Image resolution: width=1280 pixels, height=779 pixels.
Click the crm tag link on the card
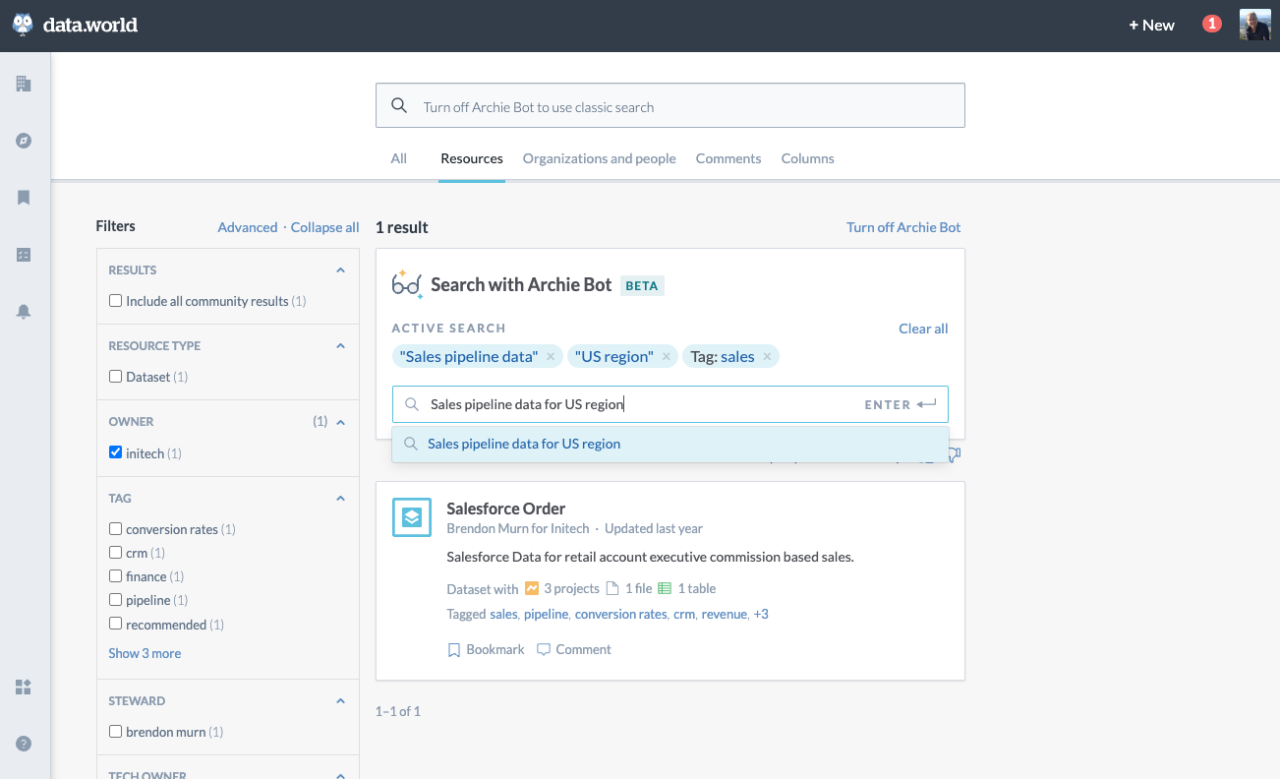[684, 614]
